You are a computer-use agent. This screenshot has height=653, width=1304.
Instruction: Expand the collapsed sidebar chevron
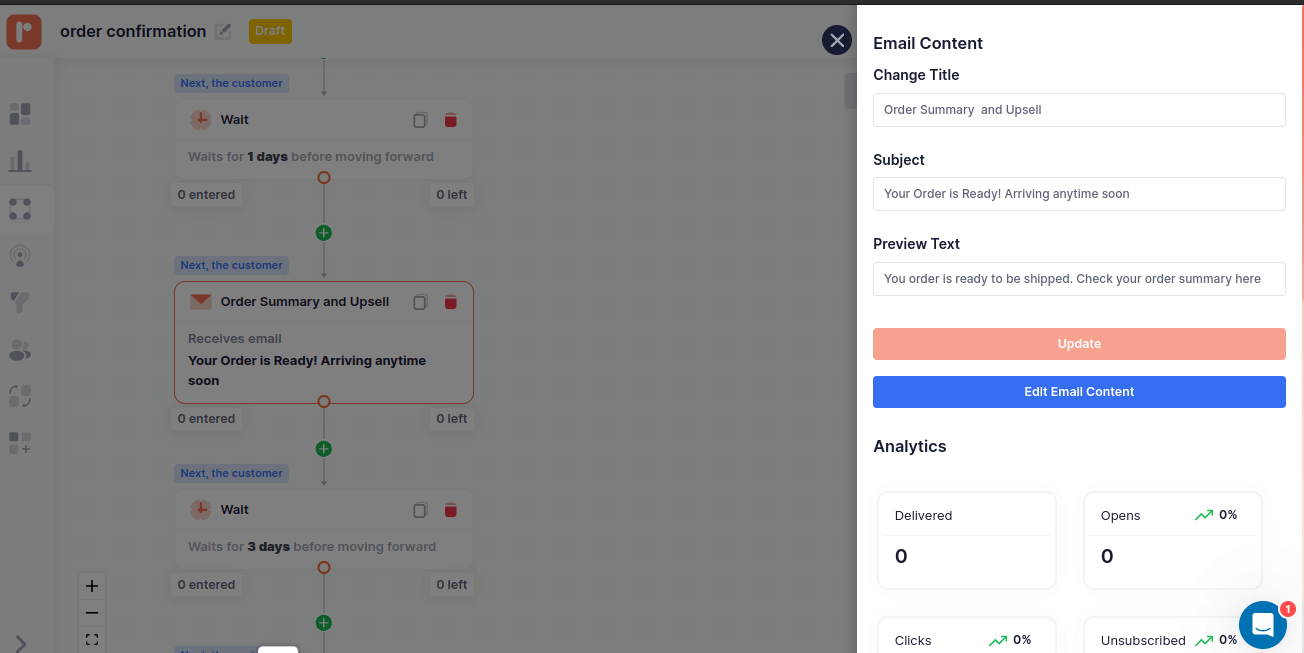click(x=20, y=643)
